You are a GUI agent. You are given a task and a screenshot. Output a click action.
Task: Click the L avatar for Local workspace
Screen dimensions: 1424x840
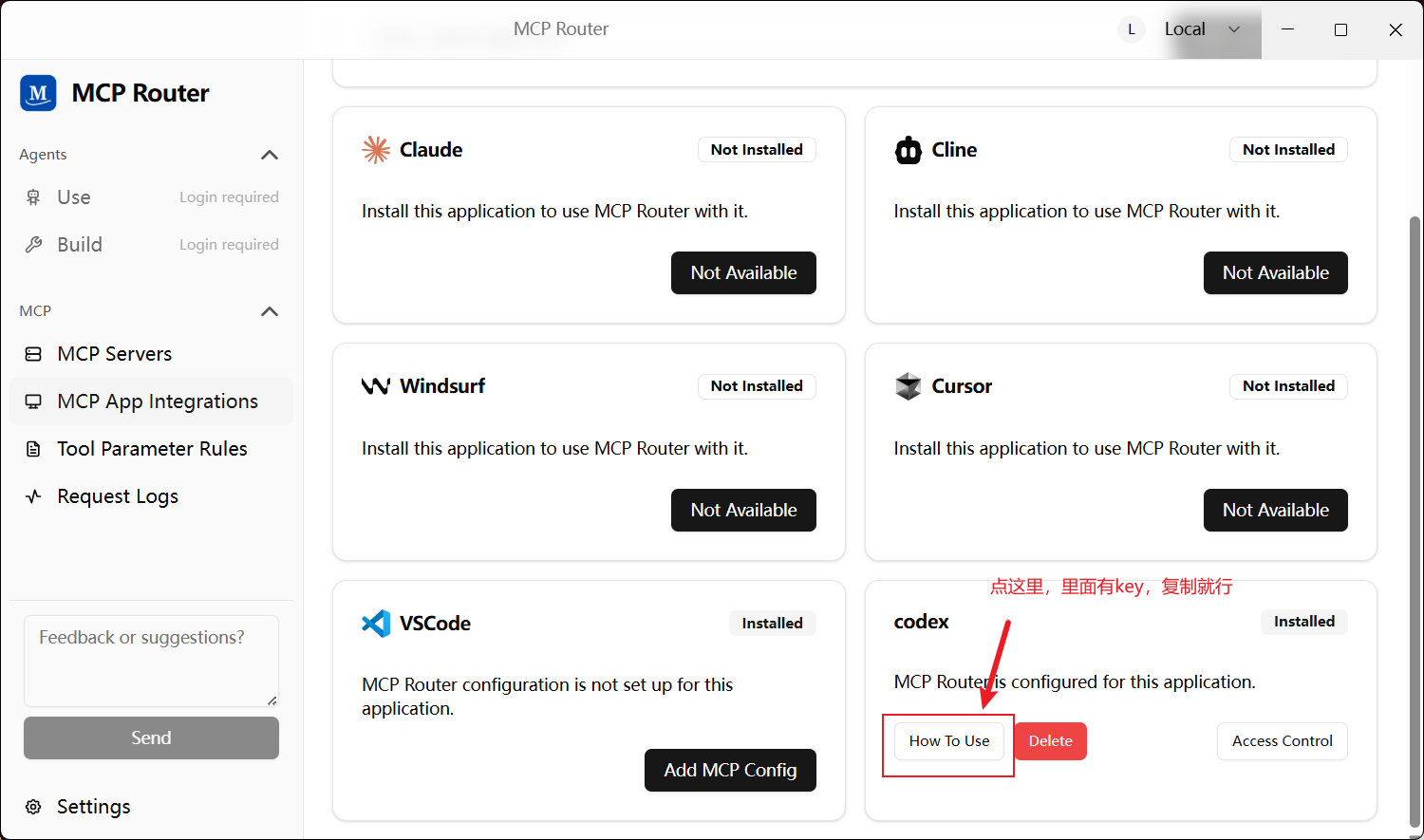tap(1131, 29)
